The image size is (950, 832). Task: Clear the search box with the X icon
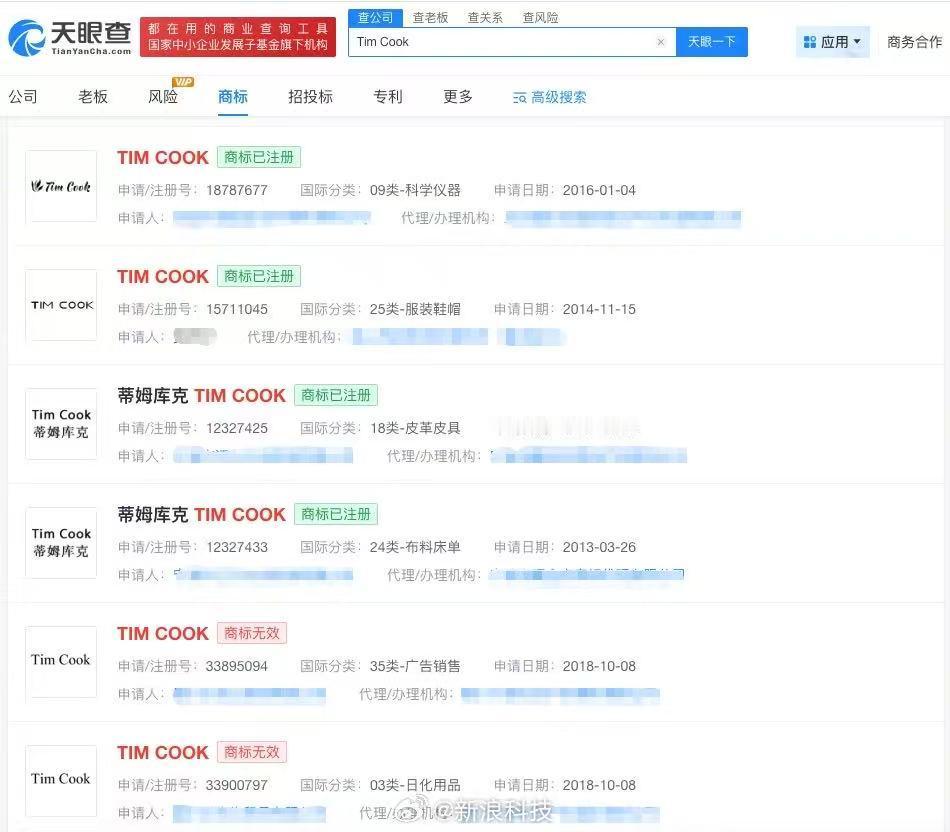coord(660,42)
